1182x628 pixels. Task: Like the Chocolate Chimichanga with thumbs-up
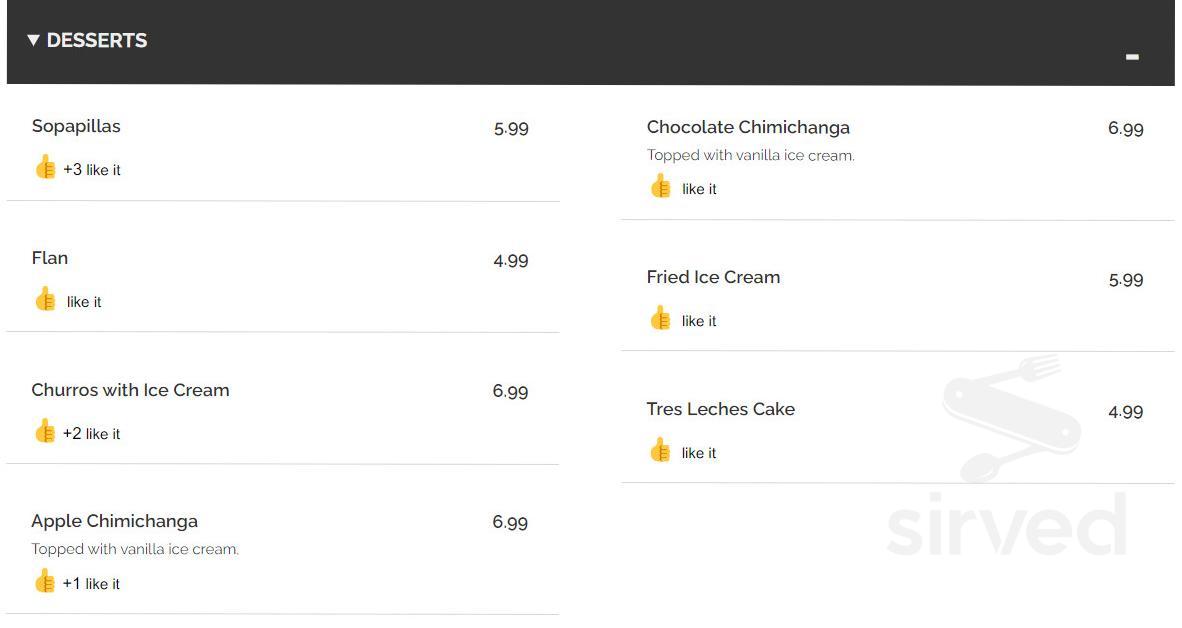[x=660, y=187]
